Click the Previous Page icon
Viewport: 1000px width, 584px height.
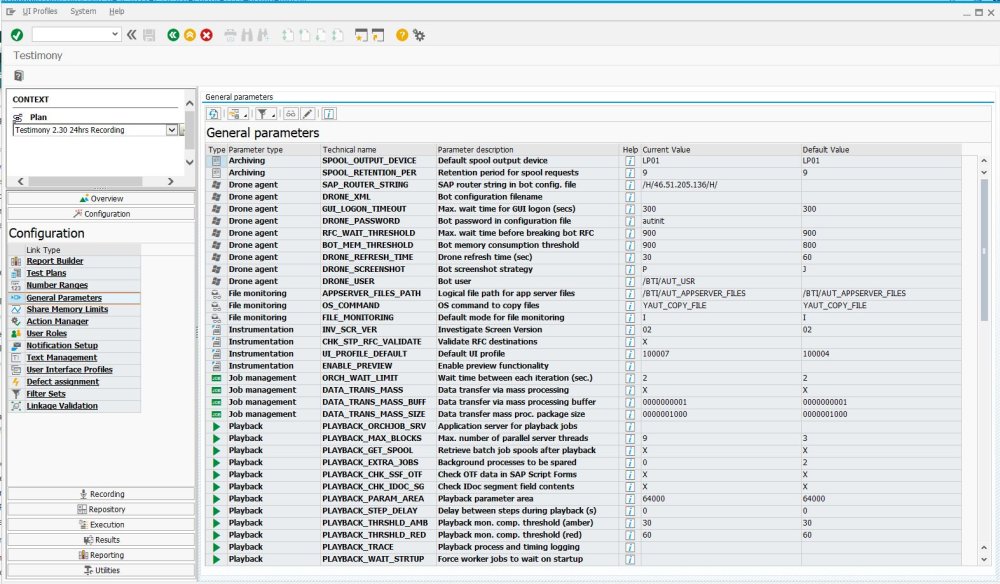point(304,35)
